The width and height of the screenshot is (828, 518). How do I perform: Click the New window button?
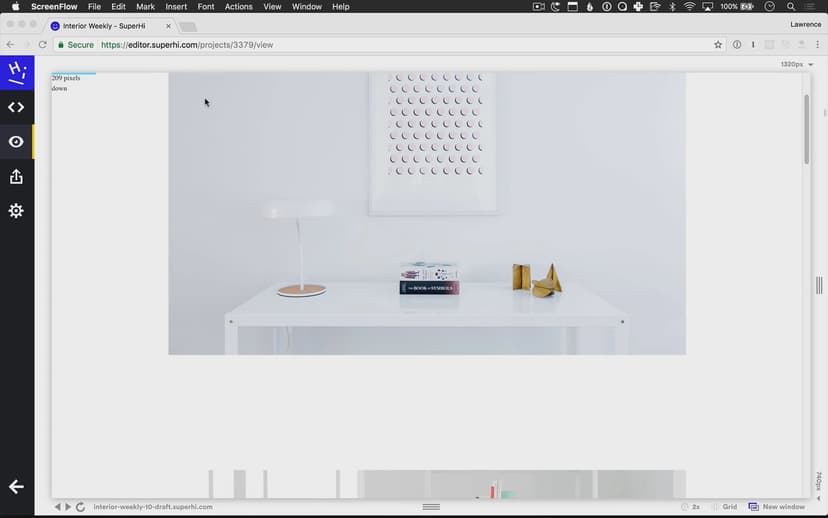pos(777,507)
